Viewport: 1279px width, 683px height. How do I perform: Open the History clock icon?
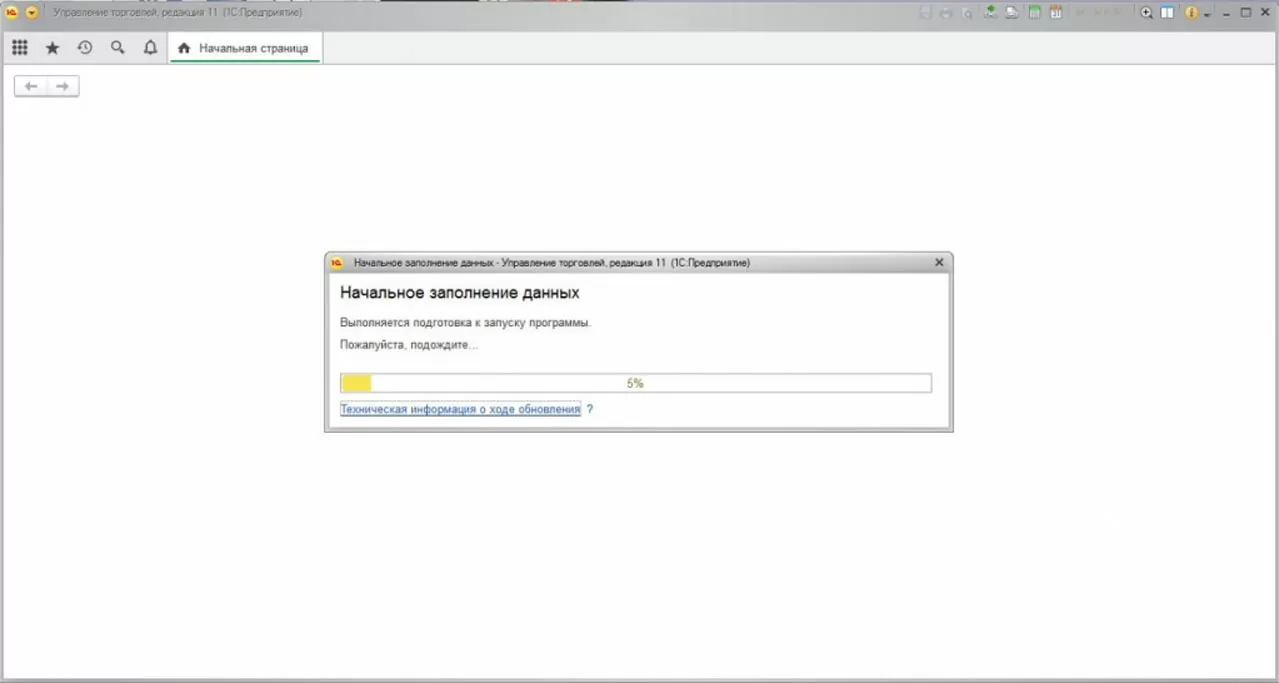85,47
